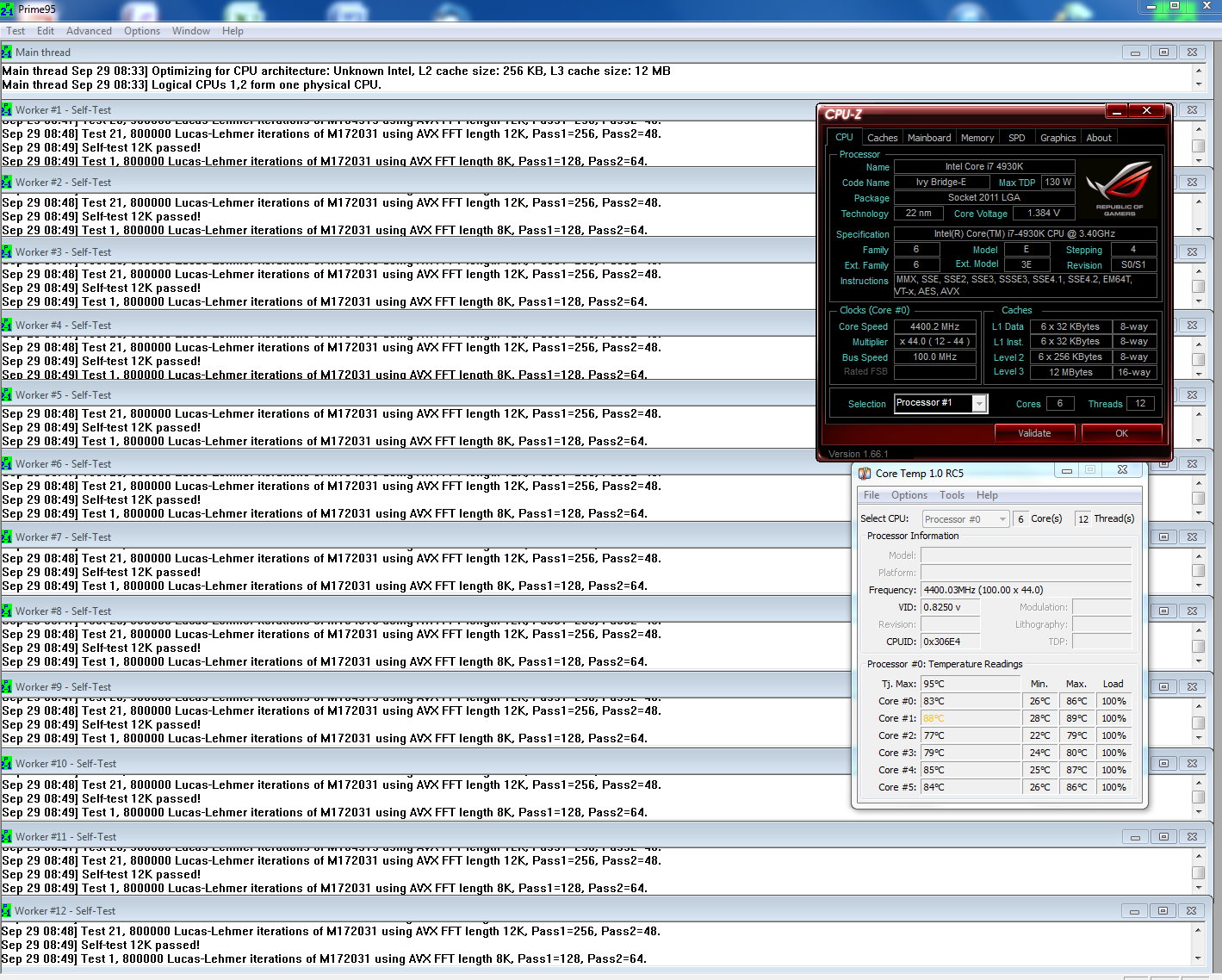Click the Worker #3 window icon
Viewport: 1222px width, 980px height.
(x=7, y=251)
